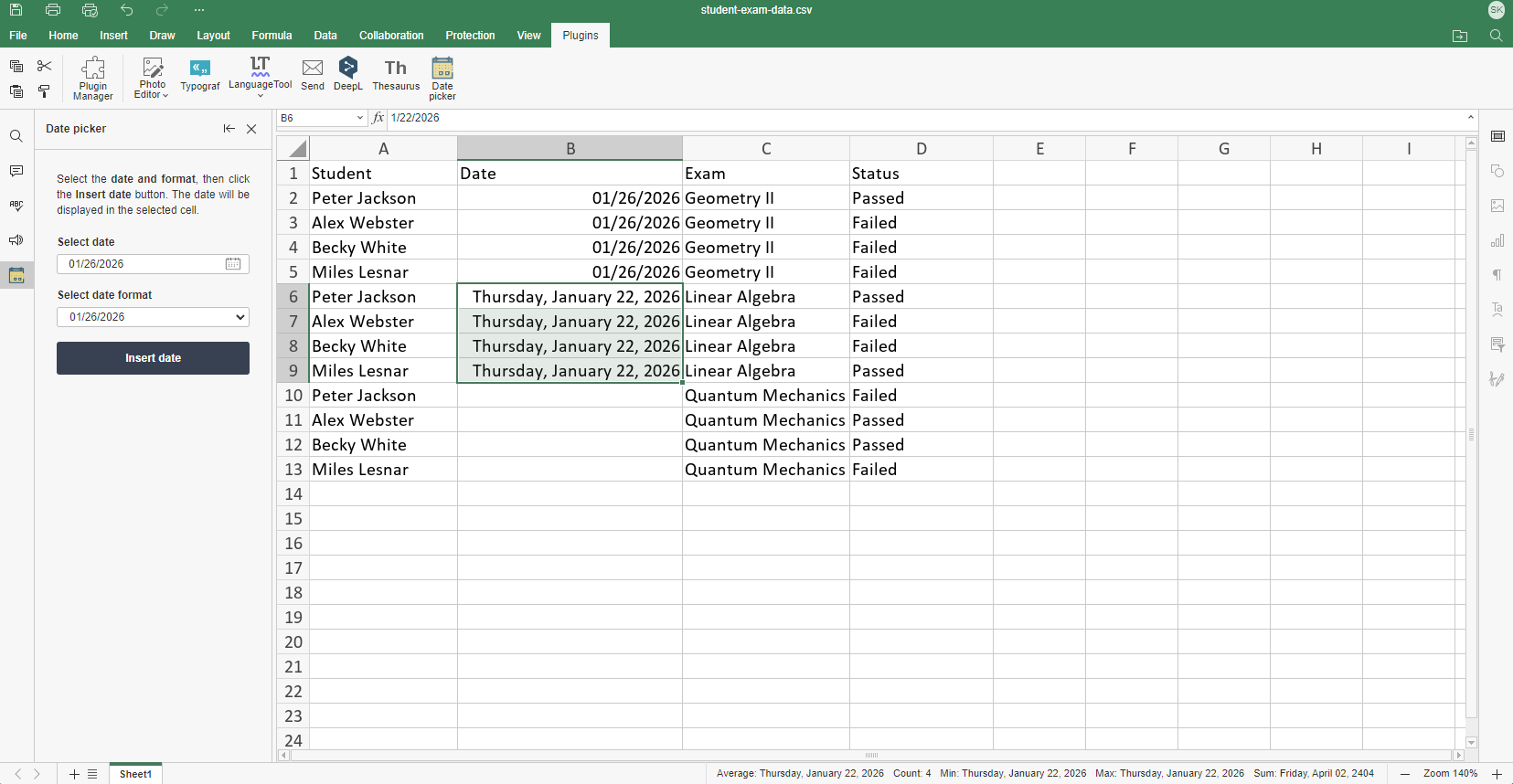Undo the last action
Screen dimensions: 1513x784
126,10
